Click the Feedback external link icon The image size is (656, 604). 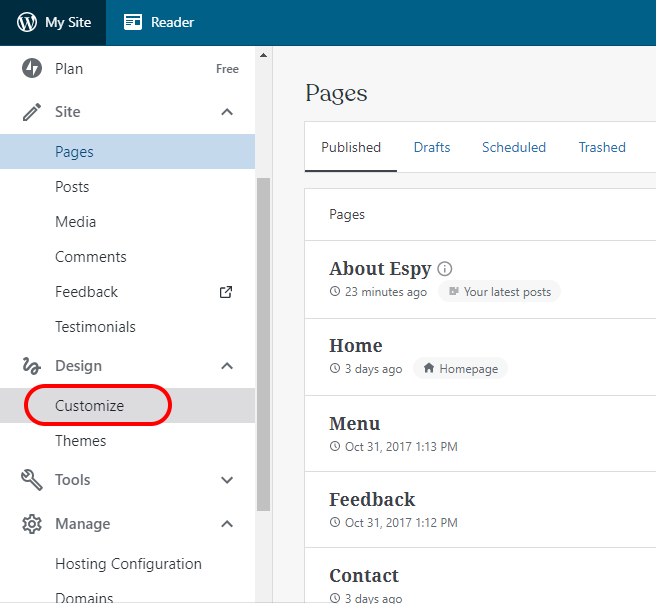[x=226, y=292]
